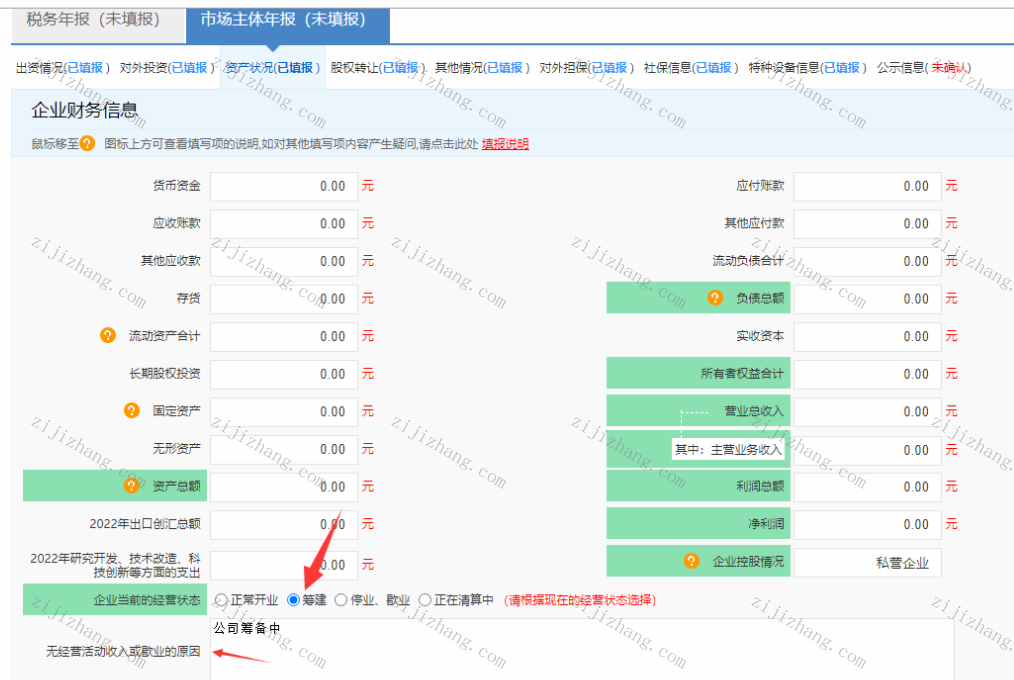Open 公示信息 (未确认) section
Screen dimensions: 1014x680
click(x=924, y=68)
